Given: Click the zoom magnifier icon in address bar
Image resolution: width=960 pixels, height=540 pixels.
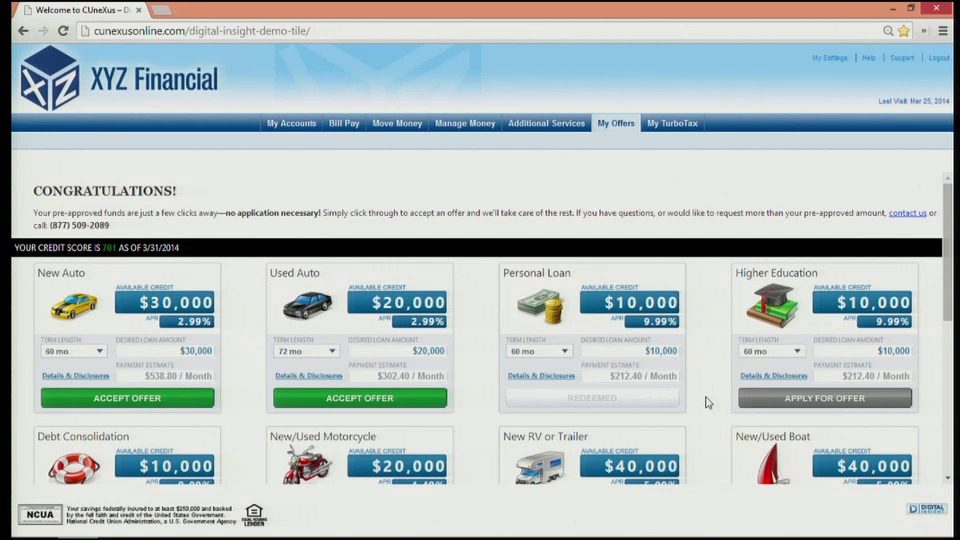Looking at the screenshot, I should tap(888, 31).
